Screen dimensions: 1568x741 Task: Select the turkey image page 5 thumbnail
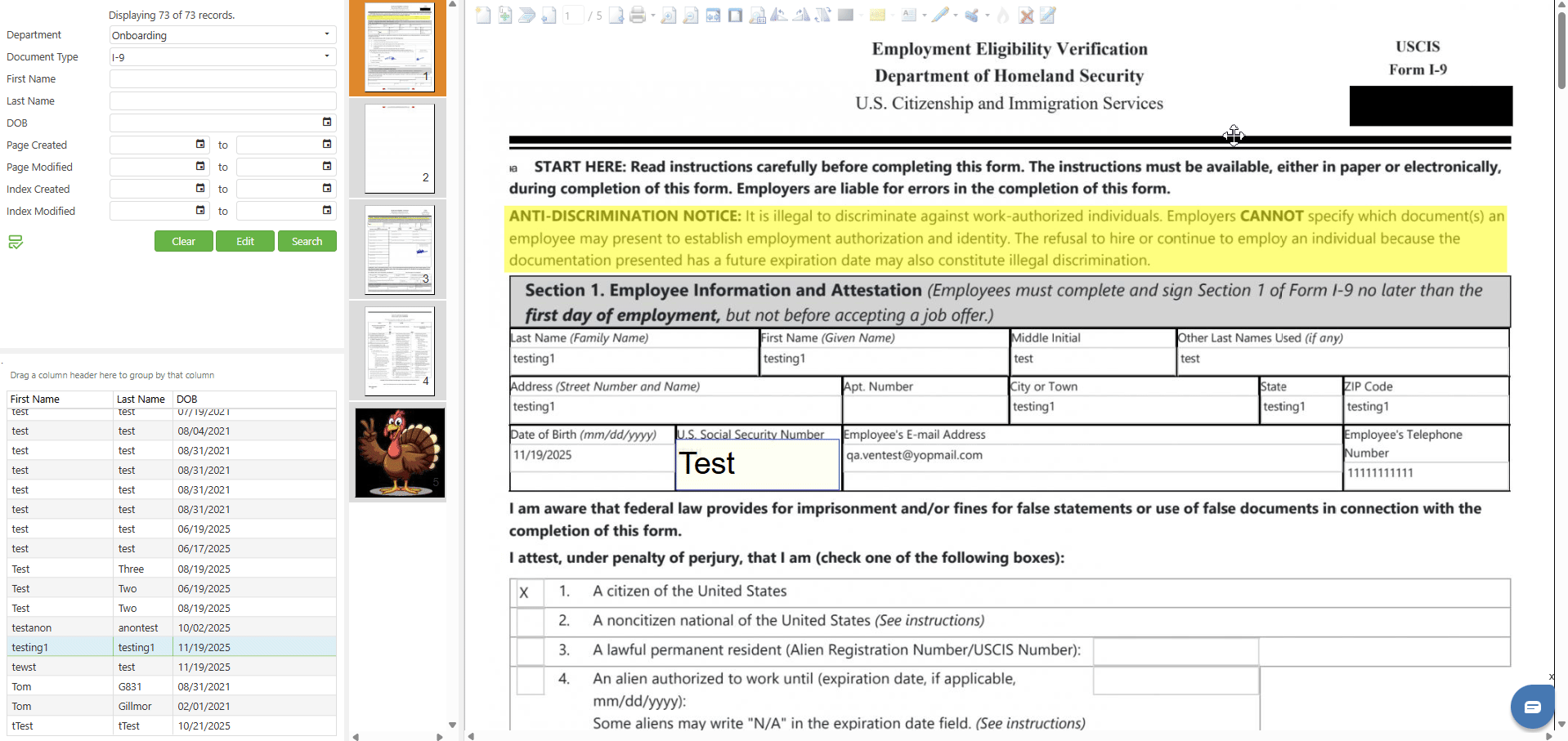(x=400, y=453)
